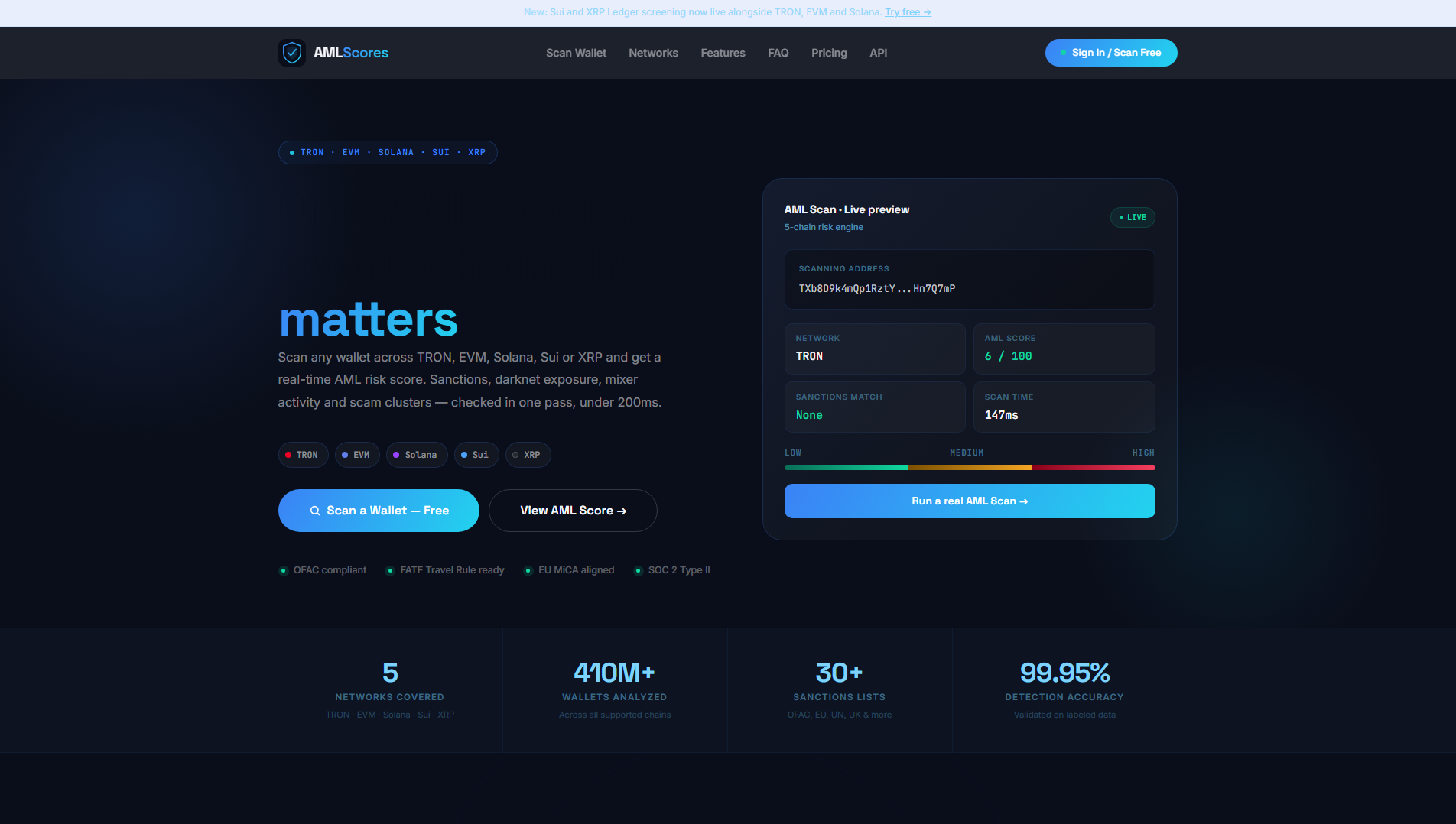The height and width of the screenshot is (824, 1456).
Task: Open the AMLScores brand name link
Action: pos(351,53)
